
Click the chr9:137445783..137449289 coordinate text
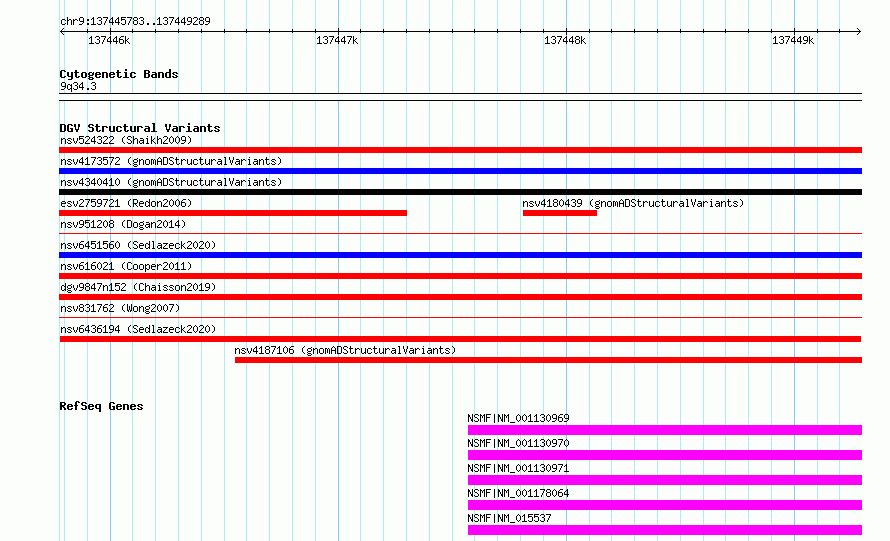[135, 21]
